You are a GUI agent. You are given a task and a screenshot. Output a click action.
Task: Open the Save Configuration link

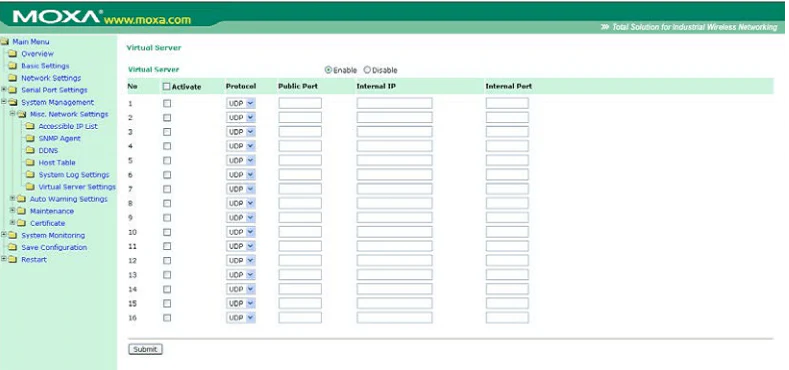click(x=54, y=248)
